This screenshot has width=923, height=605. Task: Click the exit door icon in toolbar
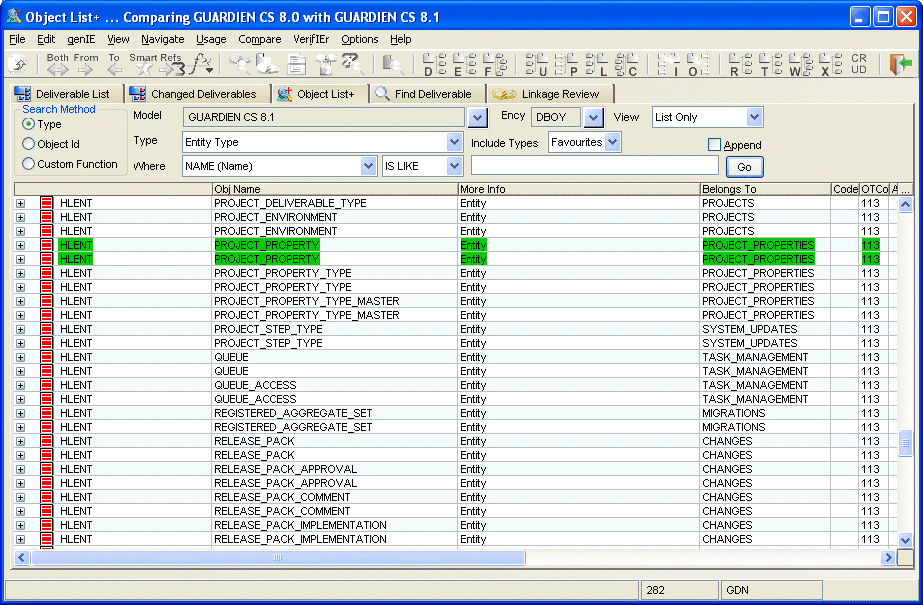pos(900,65)
